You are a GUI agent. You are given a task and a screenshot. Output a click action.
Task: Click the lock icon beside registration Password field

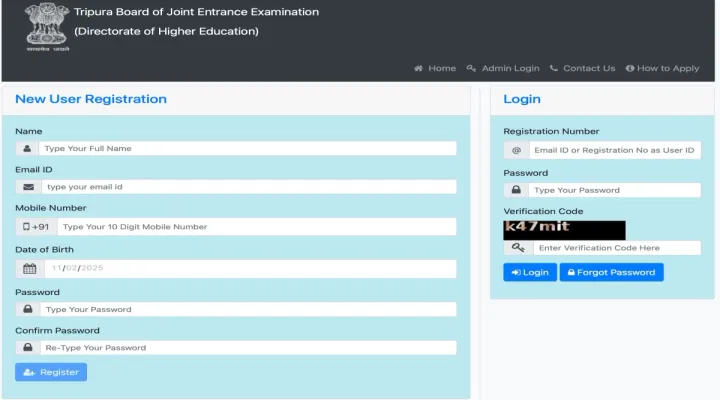click(28, 310)
